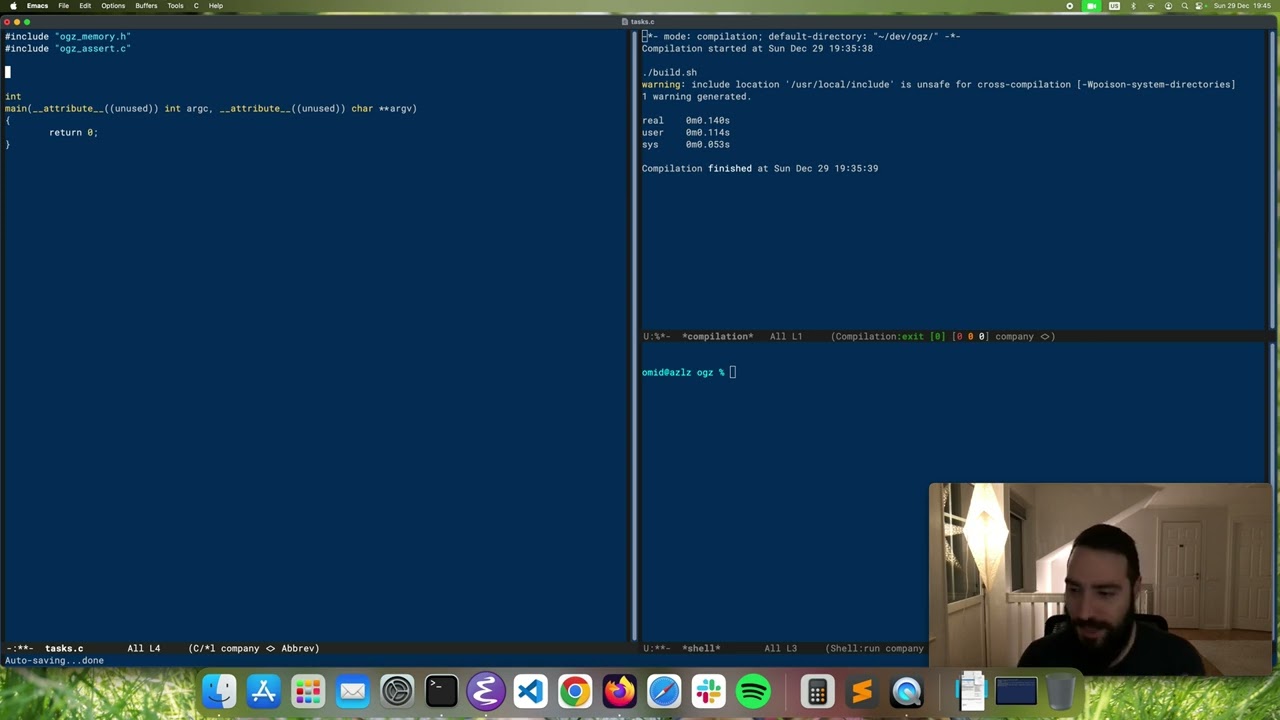Open Safari from the dock

point(664,691)
